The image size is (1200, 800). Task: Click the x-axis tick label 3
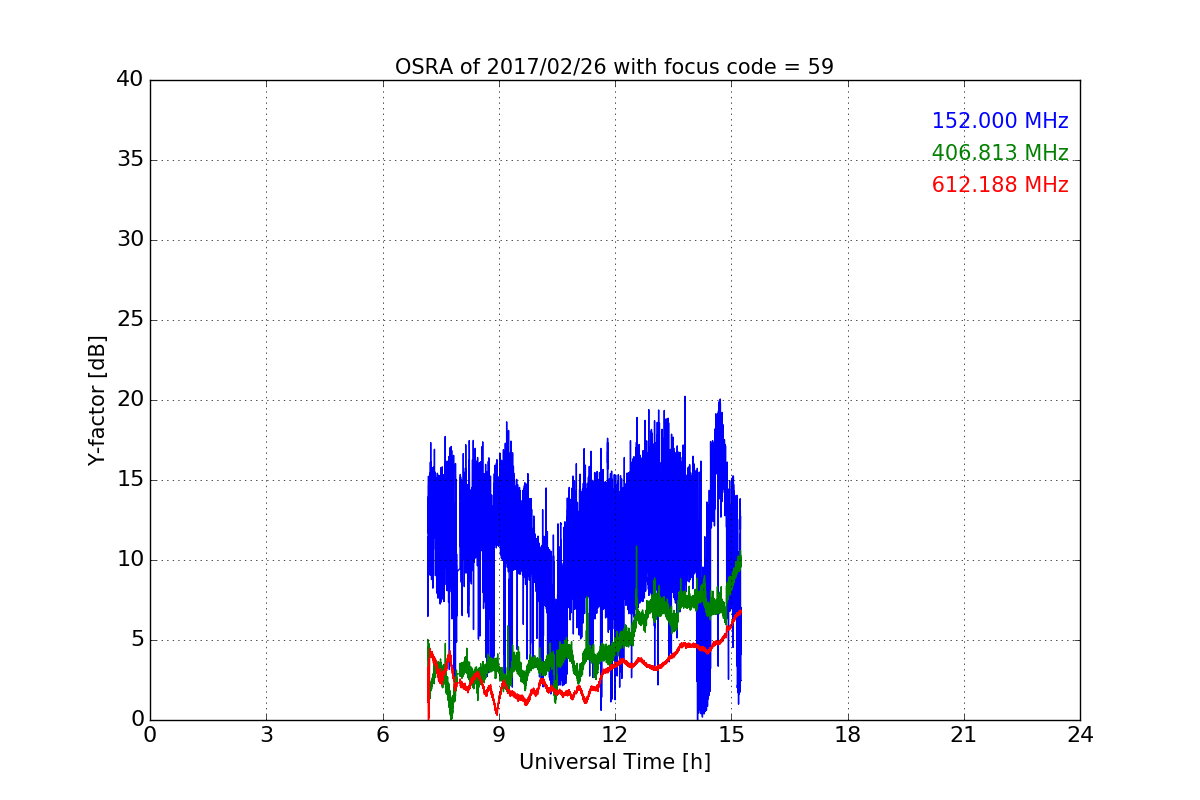coord(266,734)
